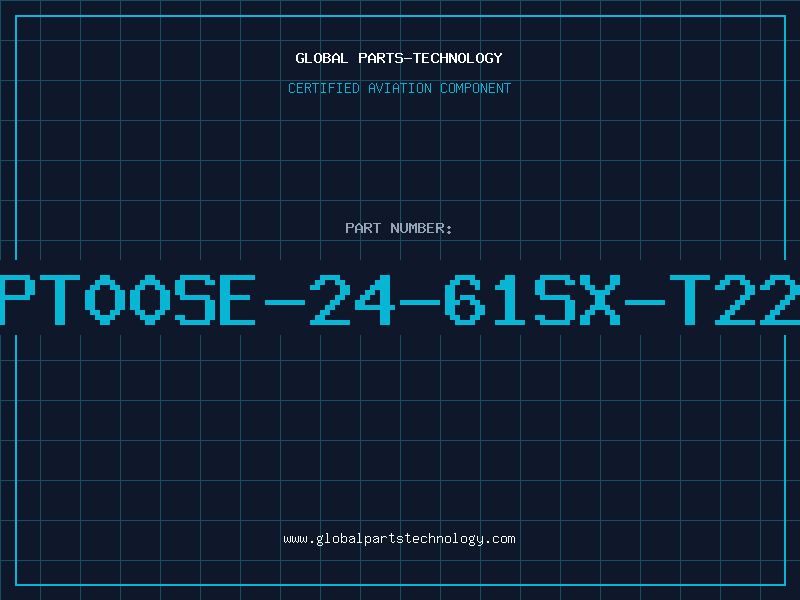Click the PART NUMBER: label

(399, 228)
